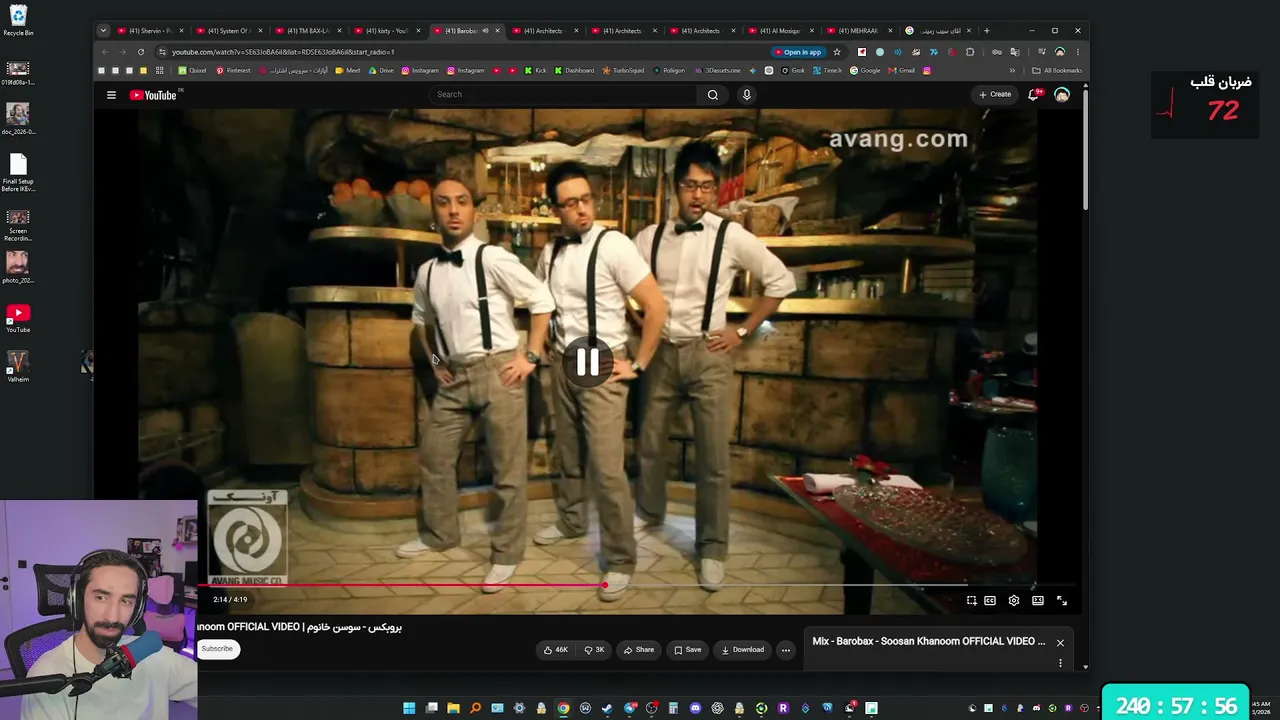Expand hidden bookmarks chevron

[x=1012, y=71]
